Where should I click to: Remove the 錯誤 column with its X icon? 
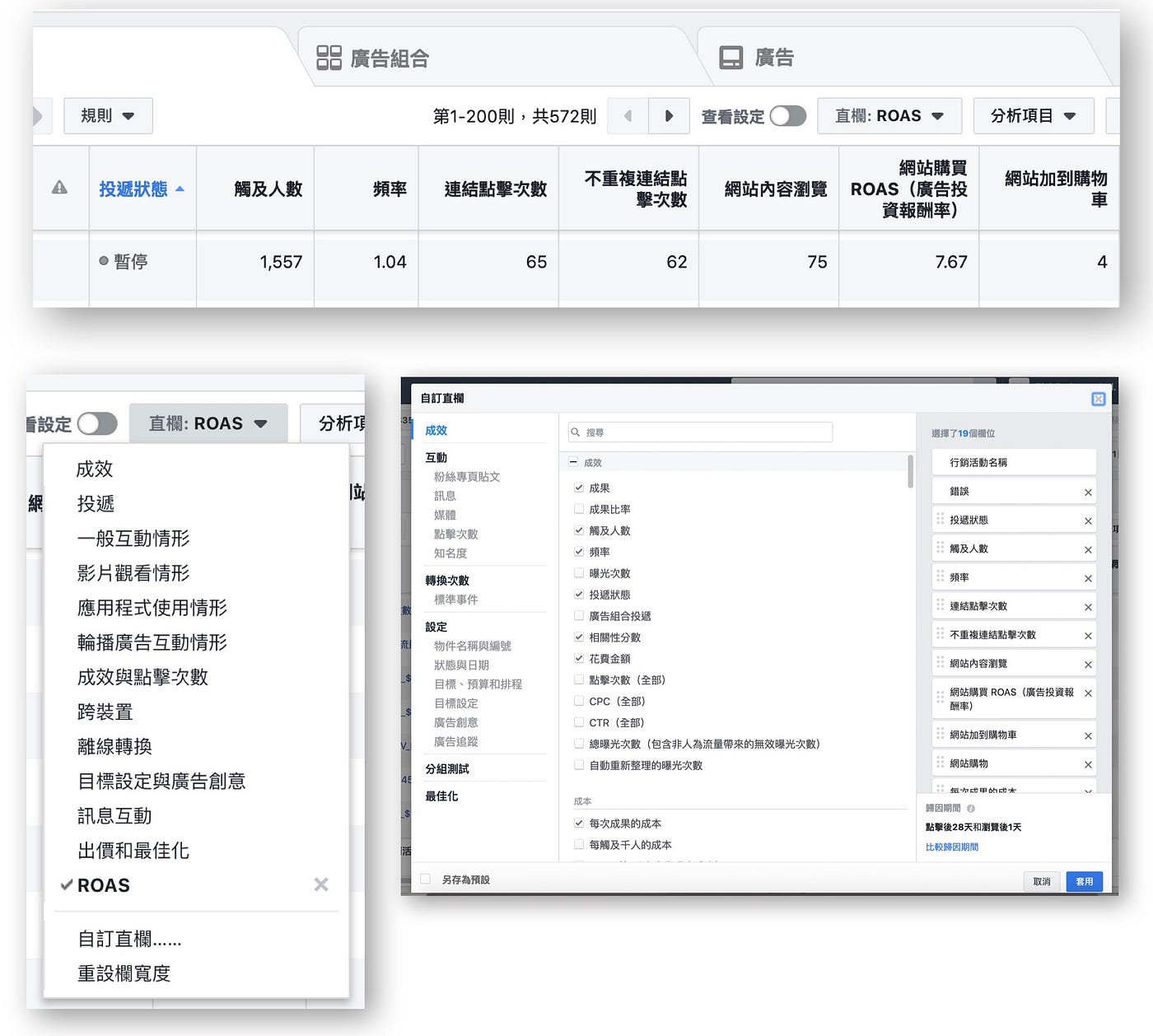click(1089, 491)
